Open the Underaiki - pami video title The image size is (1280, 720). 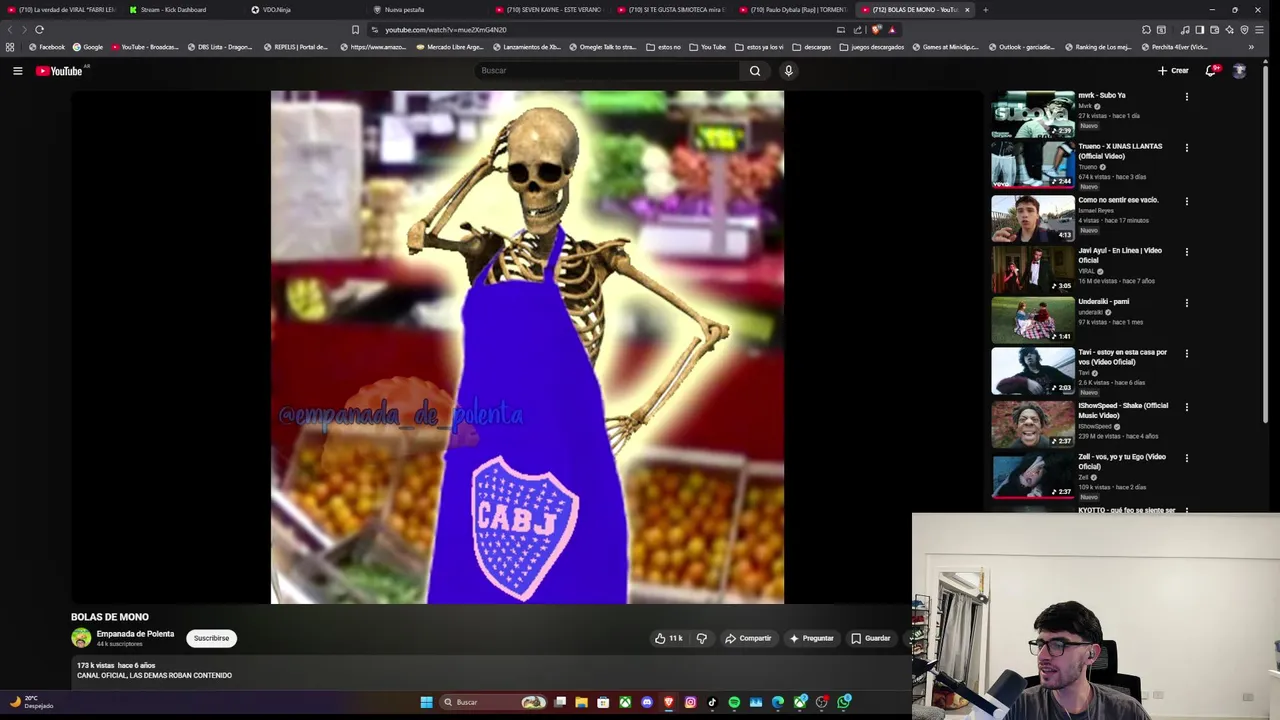pyautogui.click(x=1103, y=301)
